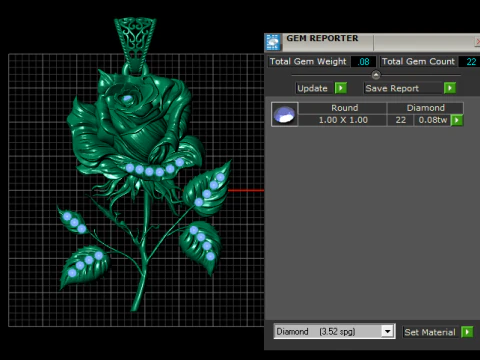
Task: Click the 0.08tw weight cell
Action: [432, 120]
